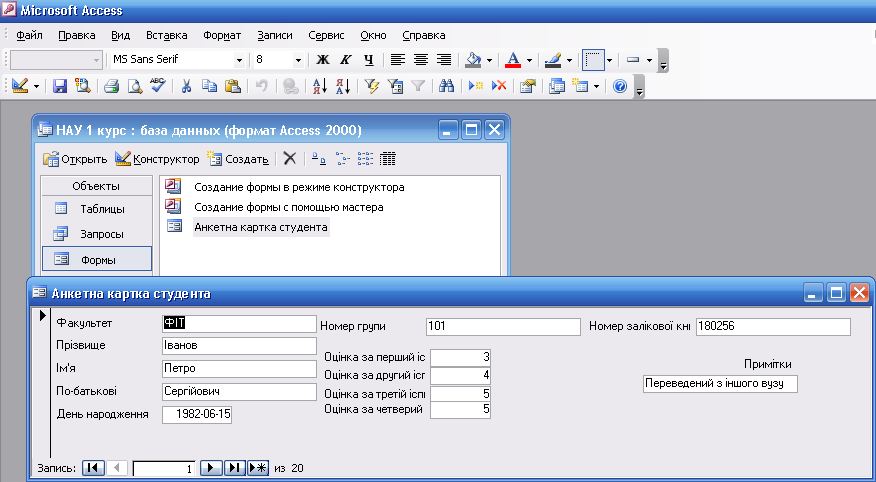Click the Save icon in the toolbar

point(59,86)
